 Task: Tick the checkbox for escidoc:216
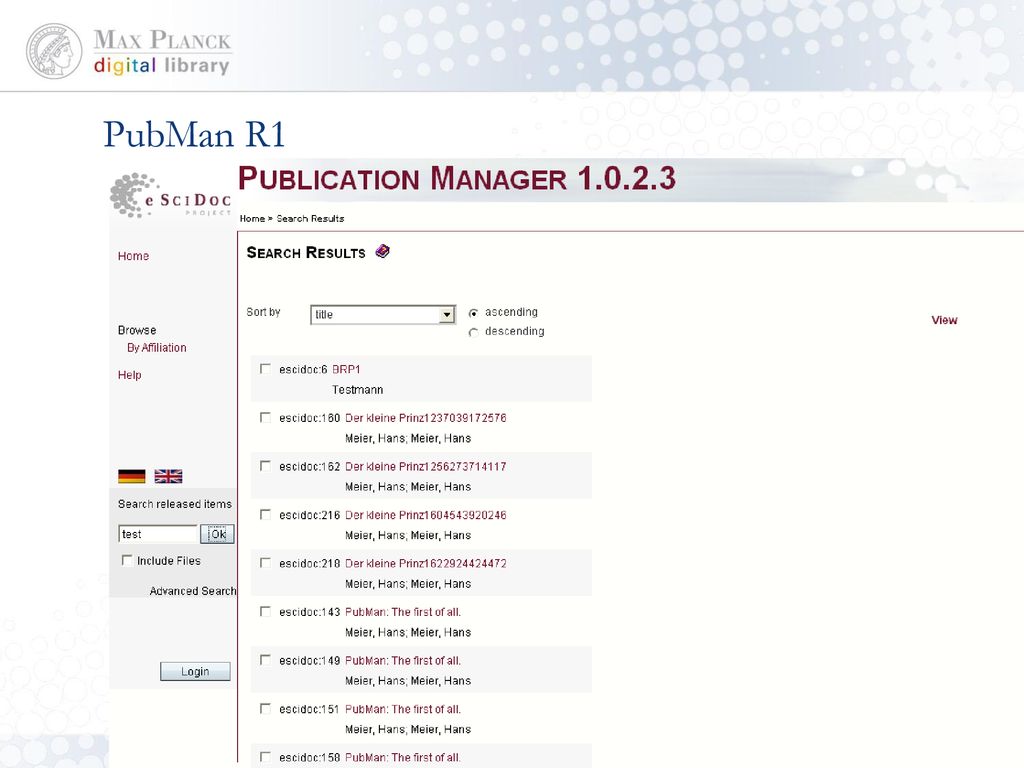265,515
